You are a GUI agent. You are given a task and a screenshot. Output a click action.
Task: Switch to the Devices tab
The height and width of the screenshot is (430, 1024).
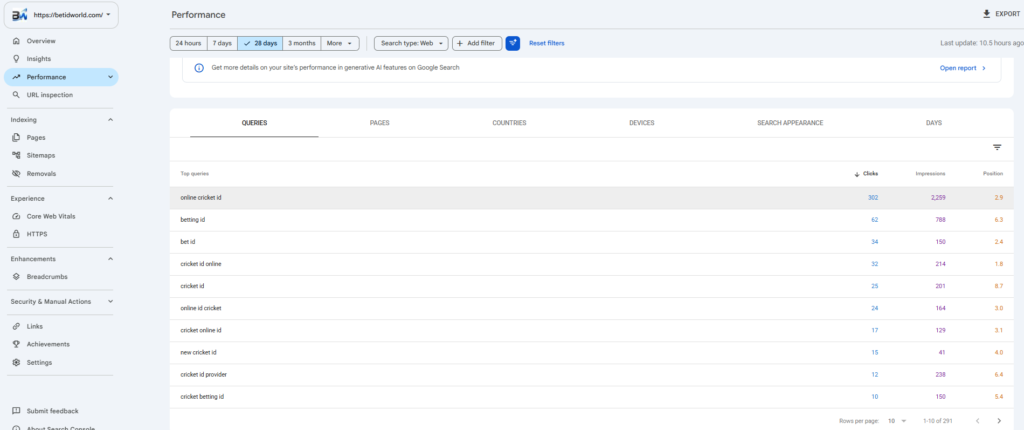point(641,123)
